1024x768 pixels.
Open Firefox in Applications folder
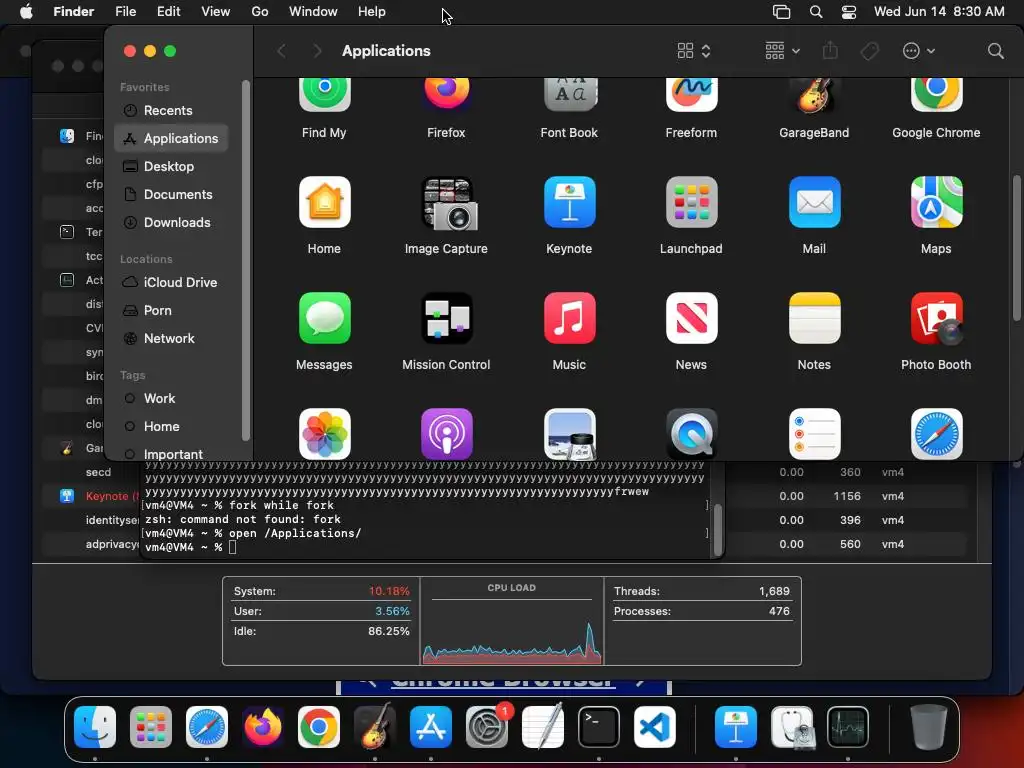447,95
